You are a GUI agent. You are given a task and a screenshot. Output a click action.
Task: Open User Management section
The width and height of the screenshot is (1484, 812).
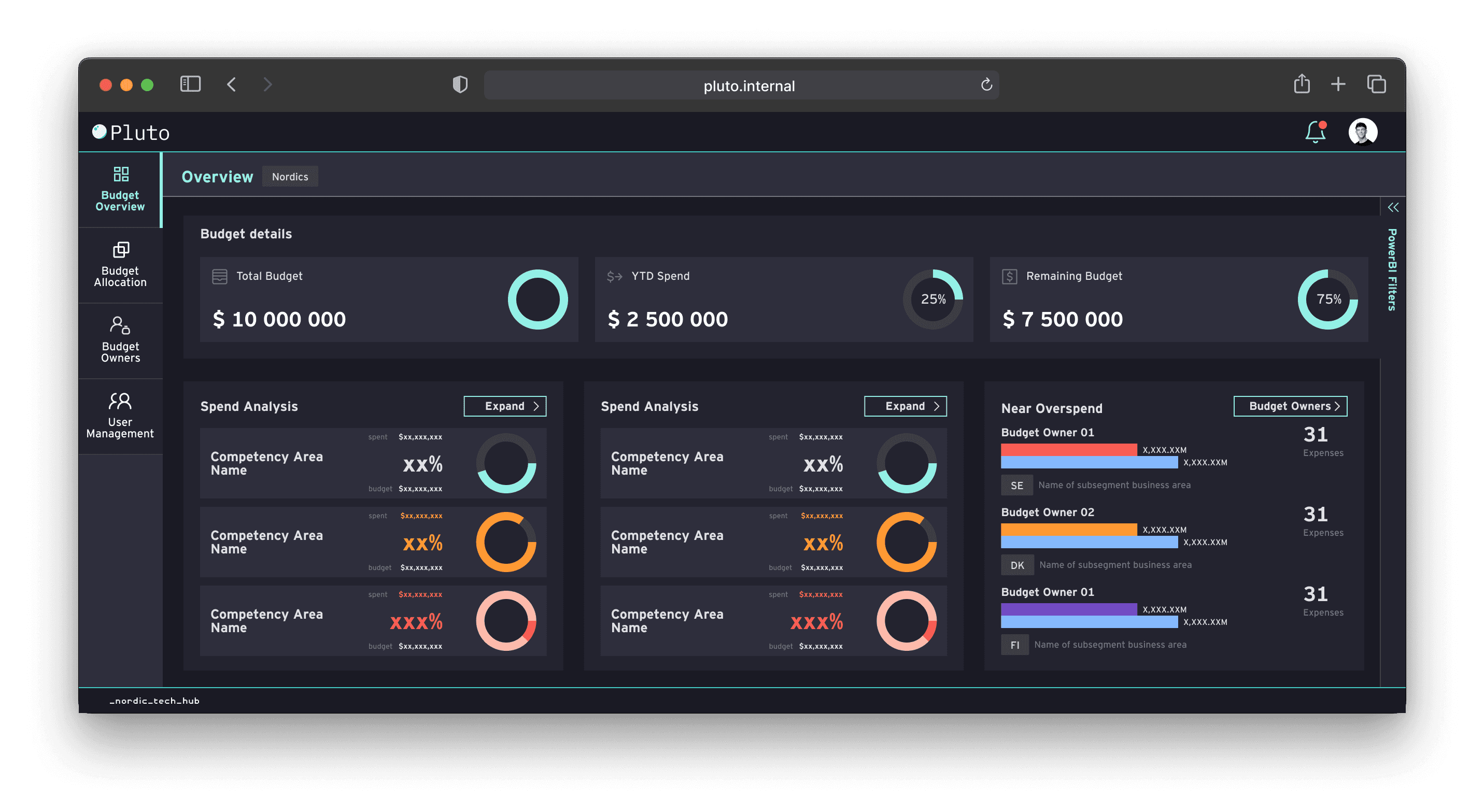click(120, 416)
